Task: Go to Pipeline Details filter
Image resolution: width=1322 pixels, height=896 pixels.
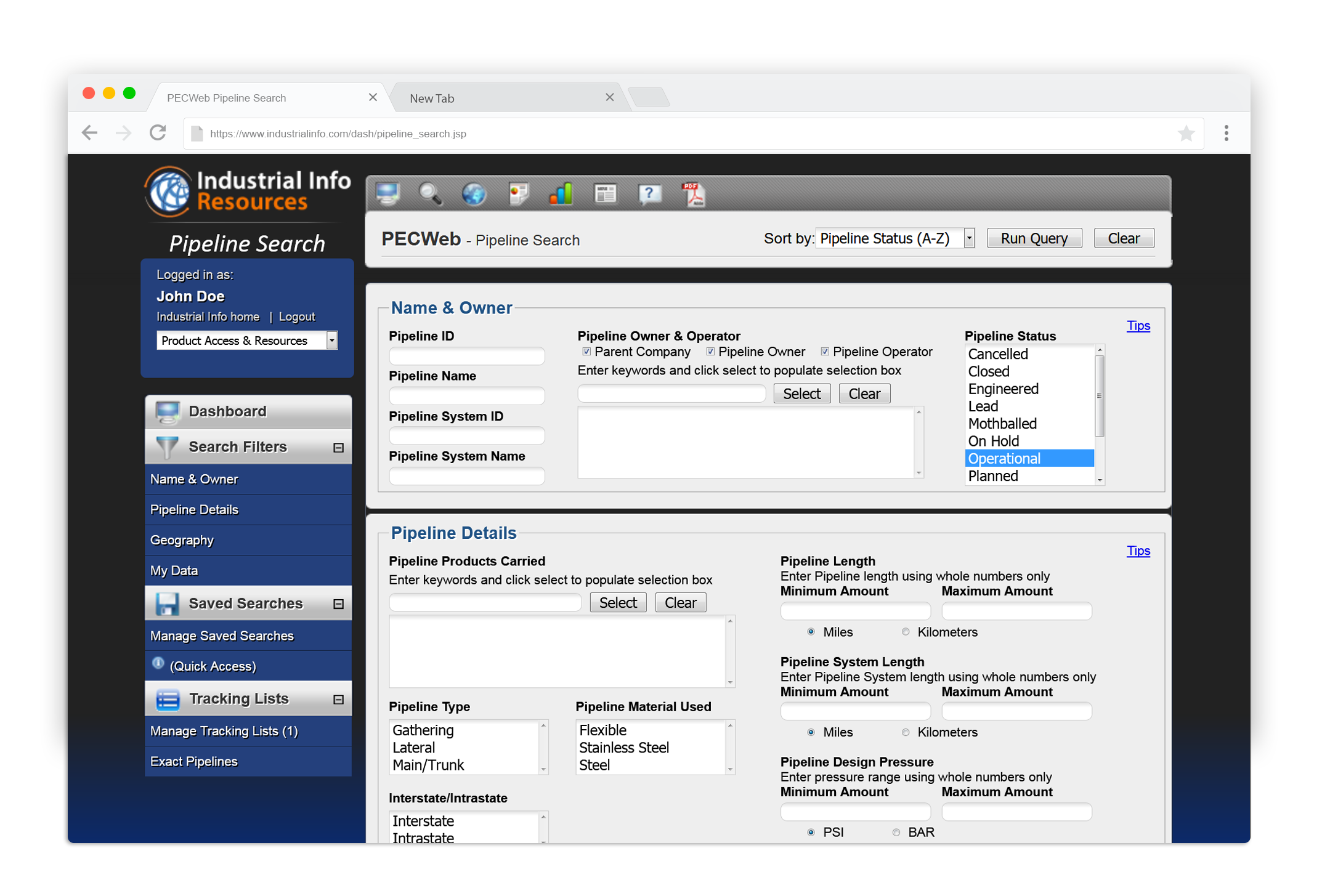Action: coord(248,510)
